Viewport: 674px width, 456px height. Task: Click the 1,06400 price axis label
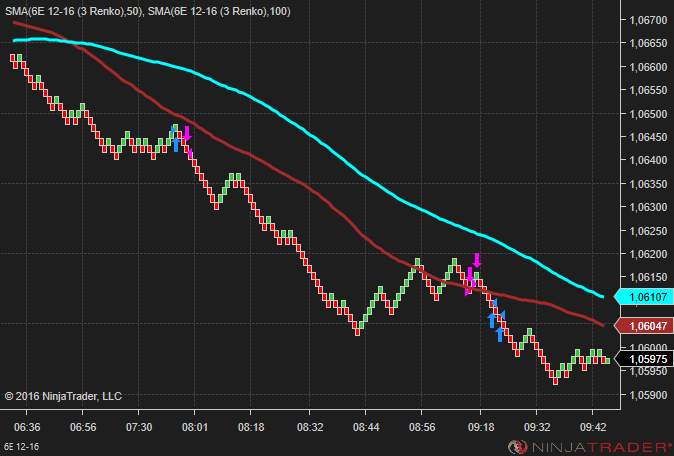tap(648, 160)
